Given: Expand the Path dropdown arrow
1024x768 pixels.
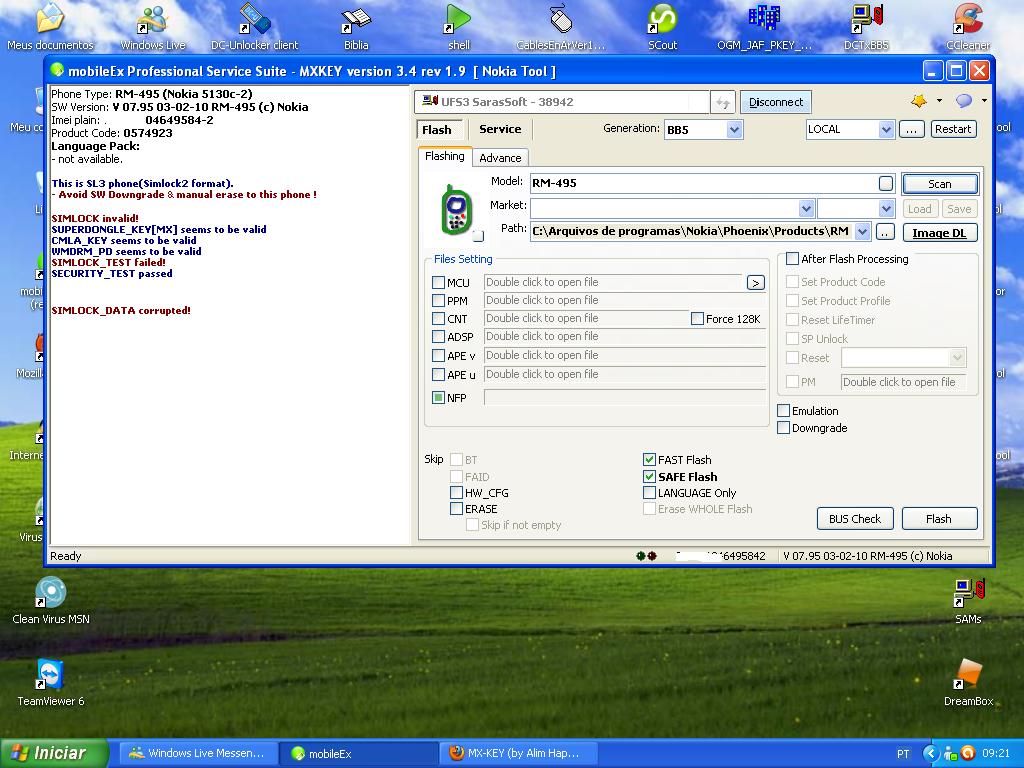Looking at the screenshot, I should 863,231.
